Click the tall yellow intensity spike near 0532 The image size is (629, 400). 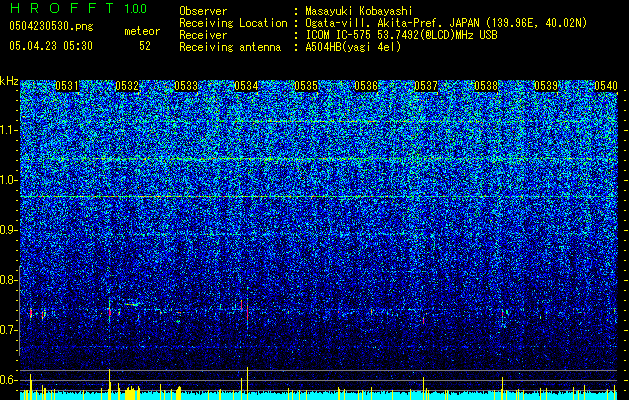pyautogui.click(x=110, y=384)
